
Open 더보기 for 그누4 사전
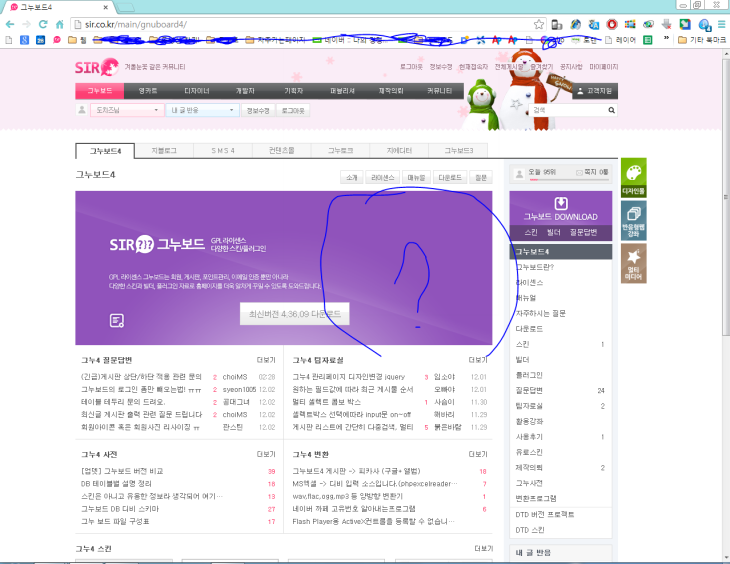[266, 454]
